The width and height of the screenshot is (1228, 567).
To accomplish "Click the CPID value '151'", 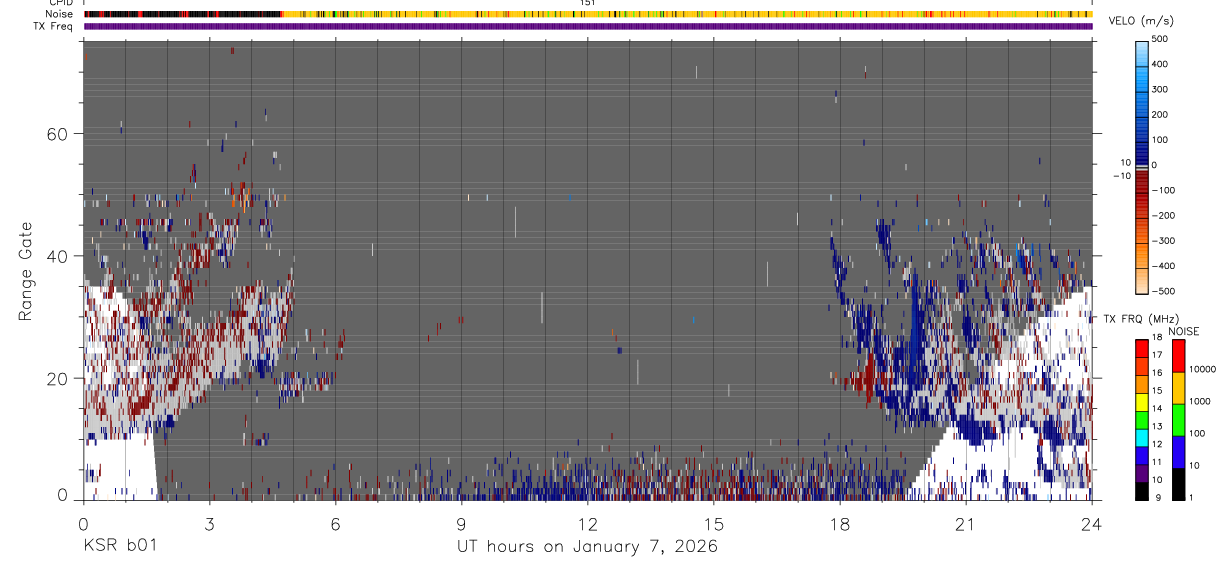I will click(588, 4).
